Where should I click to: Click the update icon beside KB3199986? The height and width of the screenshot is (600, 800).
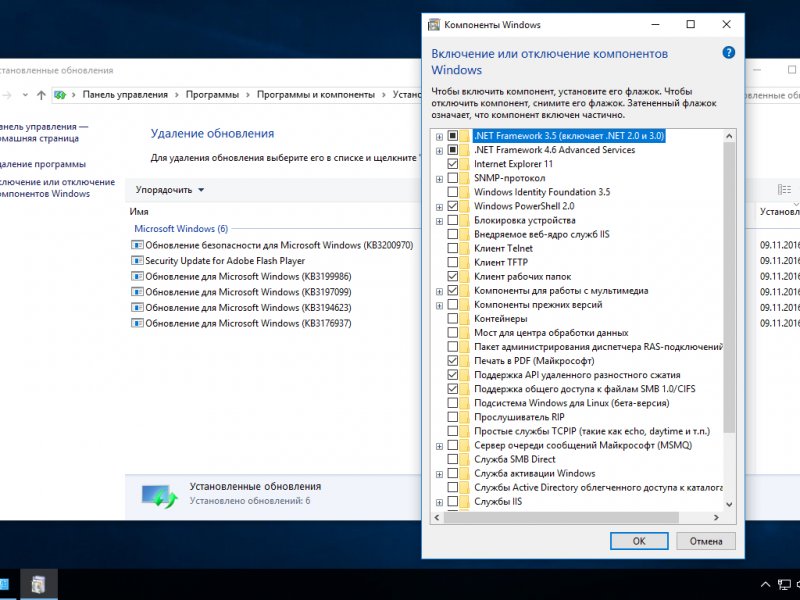pos(137,277)
